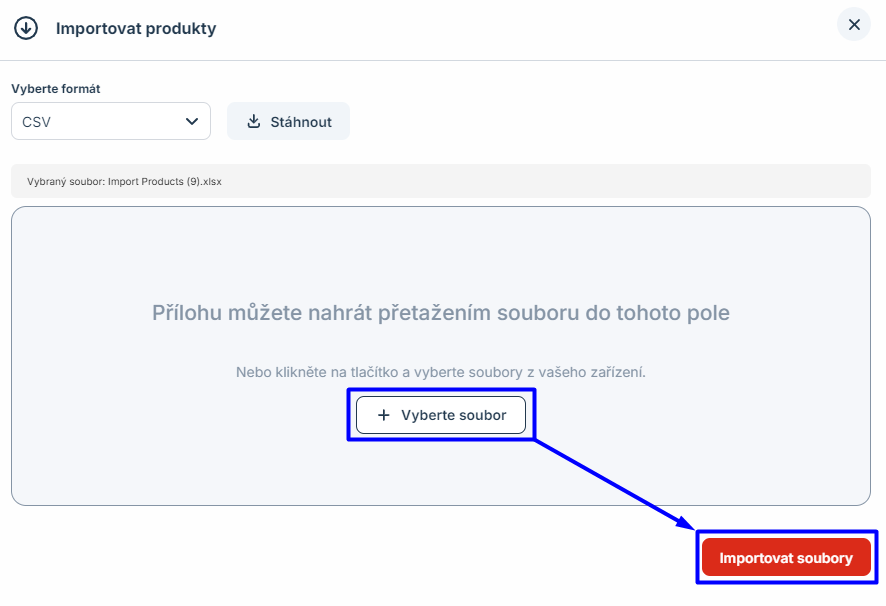Click the circular import arrow header icon
Image resolution: width=886 pixels, height=606 pixels.
25,28
